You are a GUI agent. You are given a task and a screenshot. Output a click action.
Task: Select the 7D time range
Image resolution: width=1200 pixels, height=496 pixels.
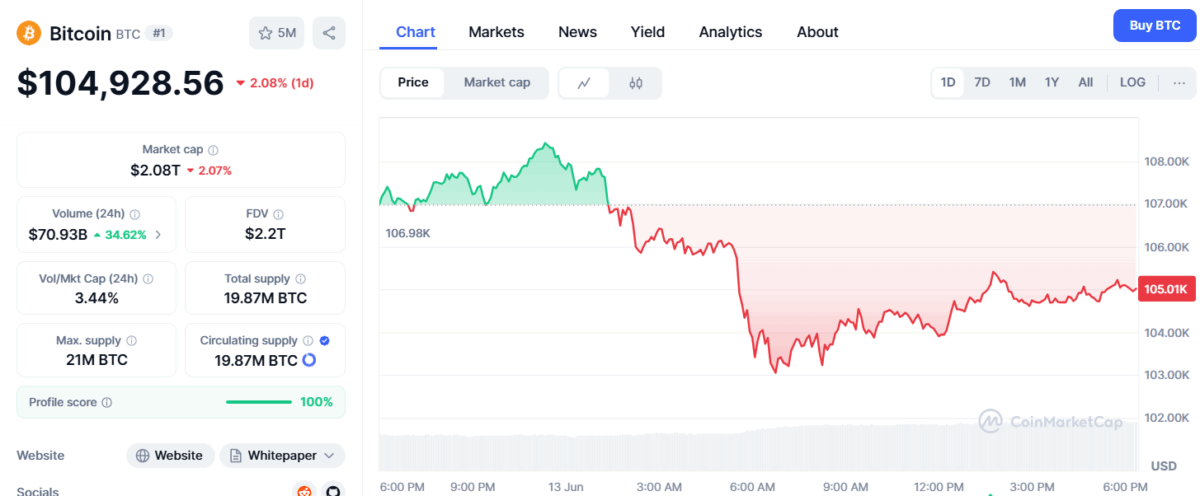click(982, 83)
